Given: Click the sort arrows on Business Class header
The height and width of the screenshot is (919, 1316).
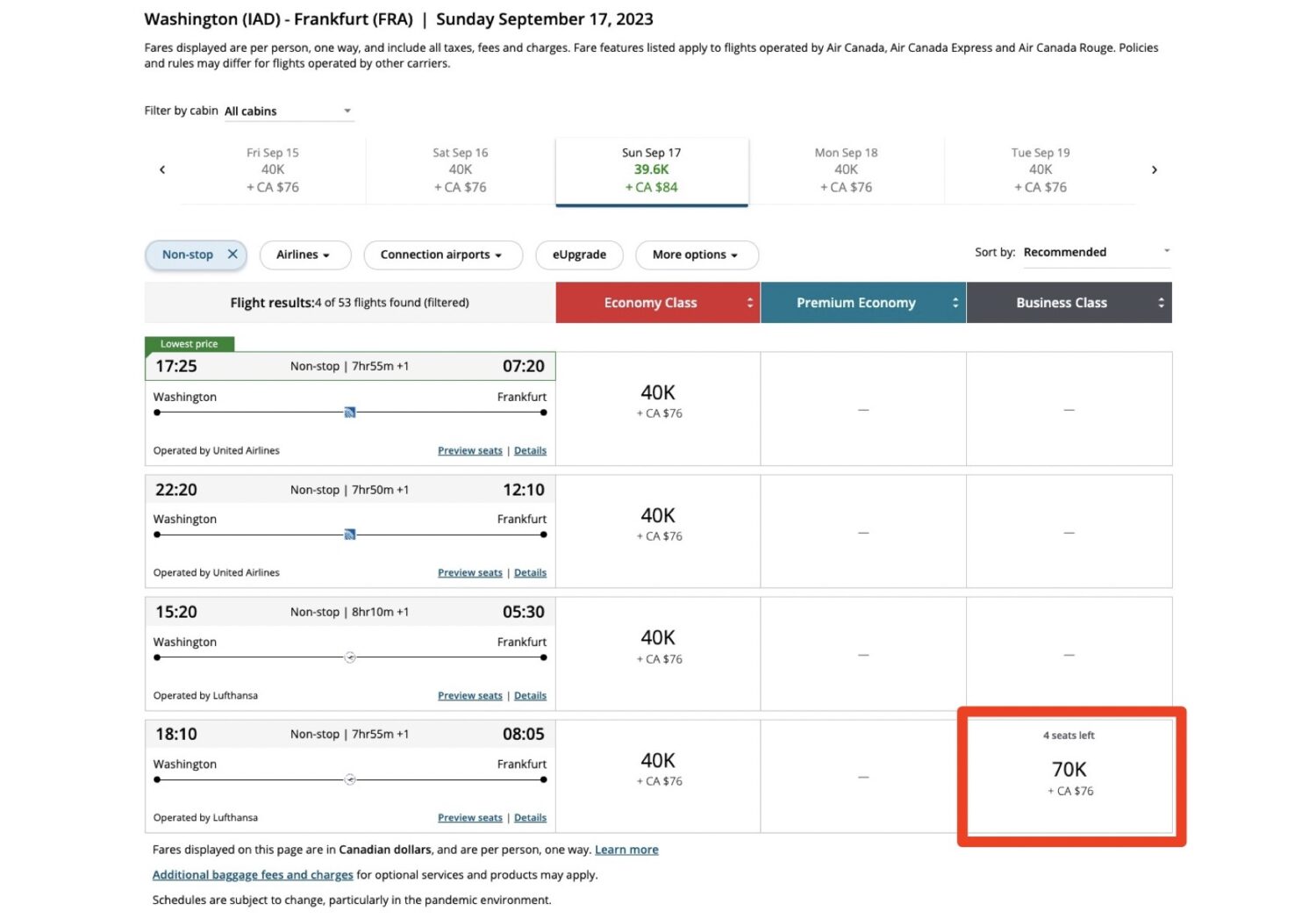Looking at the screenshot, I should pyautogui.click(x=1160, y=302).
